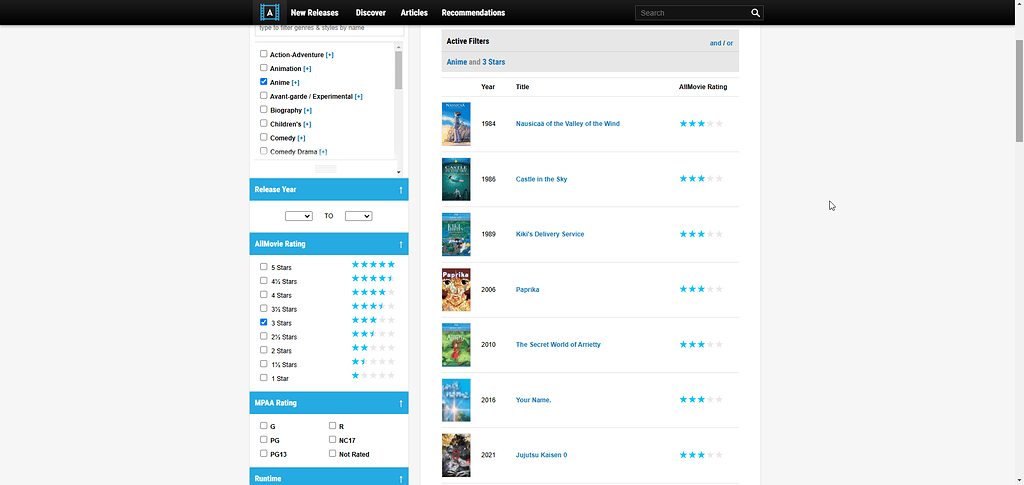
Task: Open Nausicaa of the Valley of the Wind
Action: click(568, 124)
